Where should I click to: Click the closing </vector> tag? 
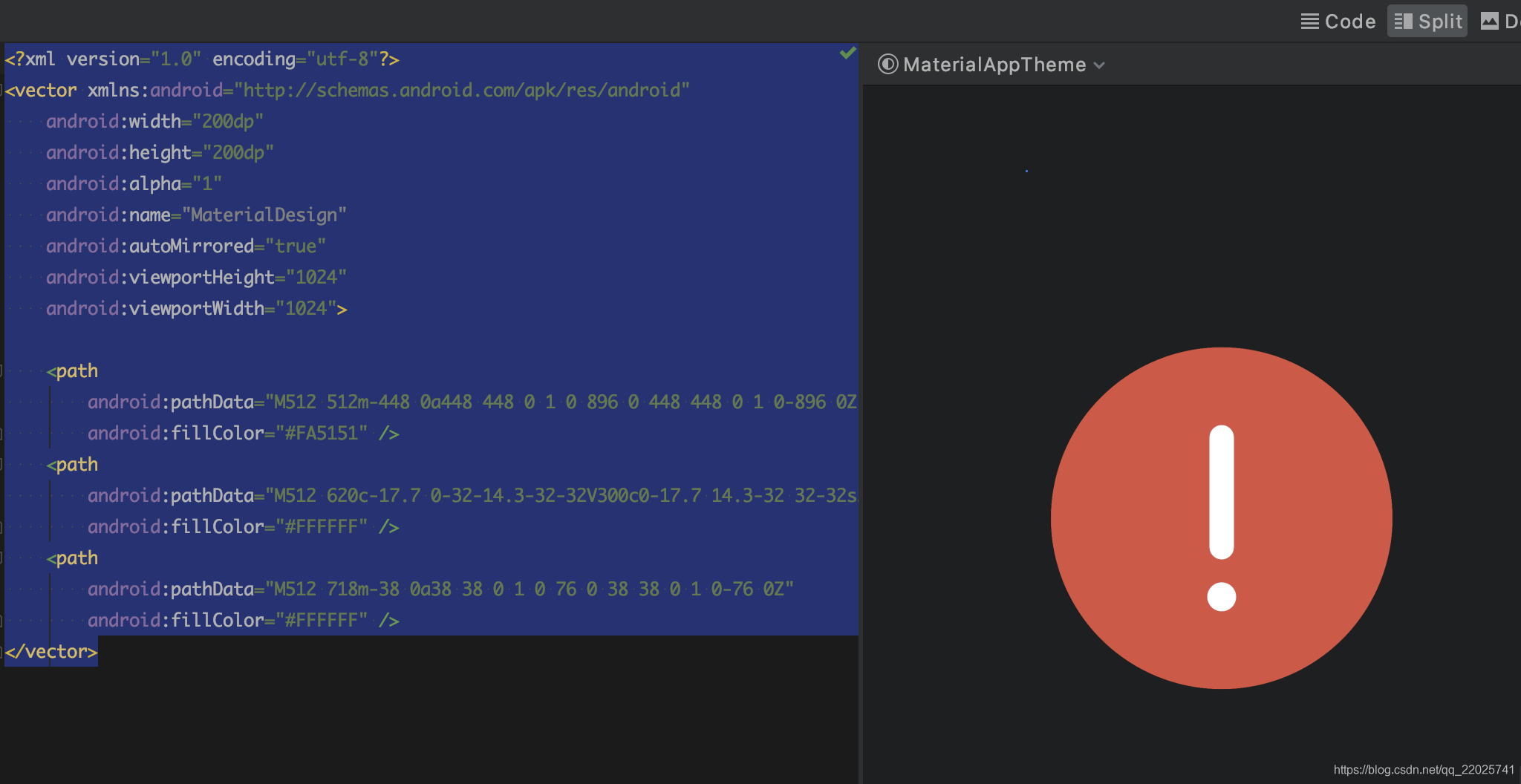pos(51,651)
